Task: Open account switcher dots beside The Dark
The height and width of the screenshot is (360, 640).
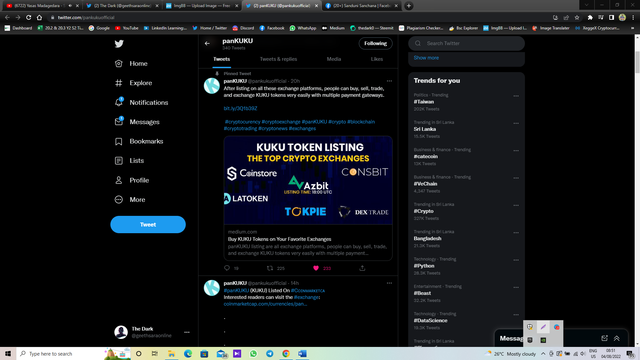Action: (x=187, y=332)
